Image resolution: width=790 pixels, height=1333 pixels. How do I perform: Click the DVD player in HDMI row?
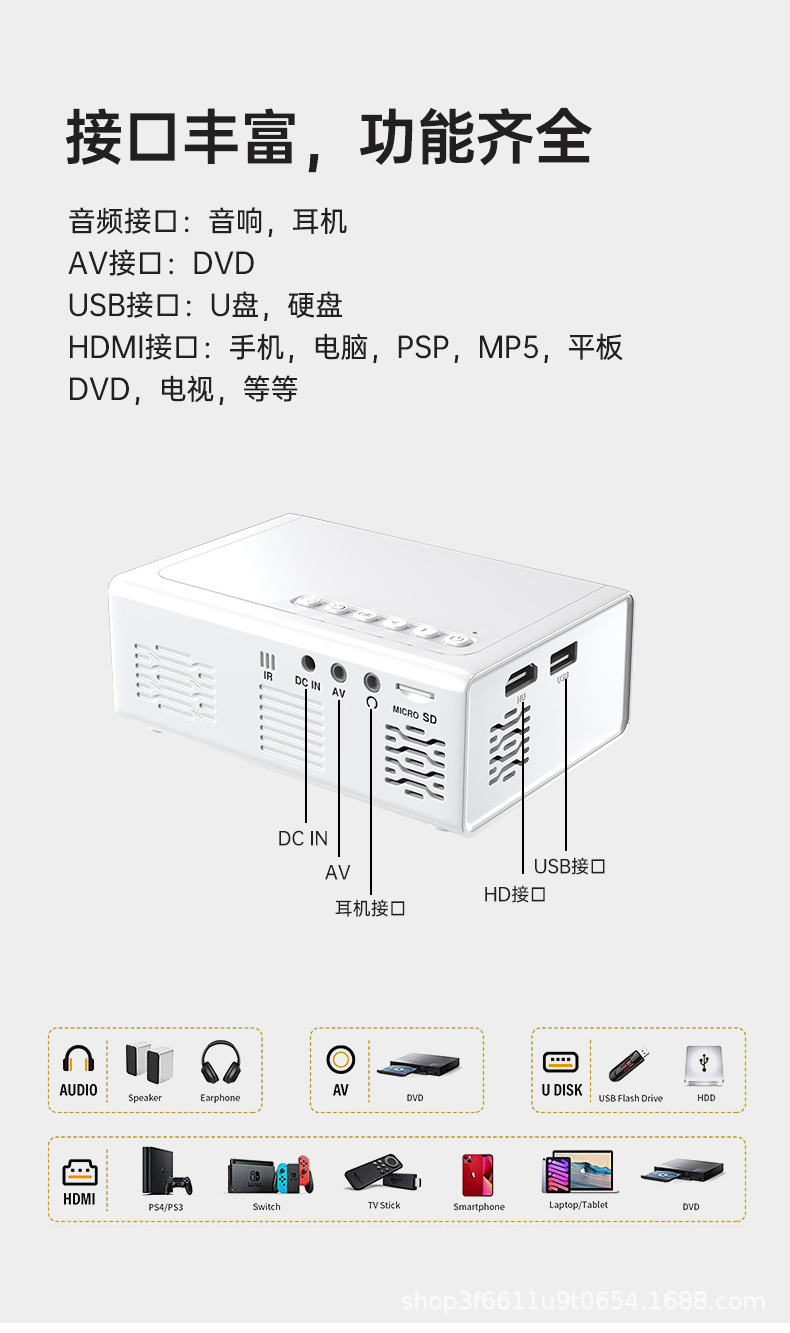click(690, 1174)
